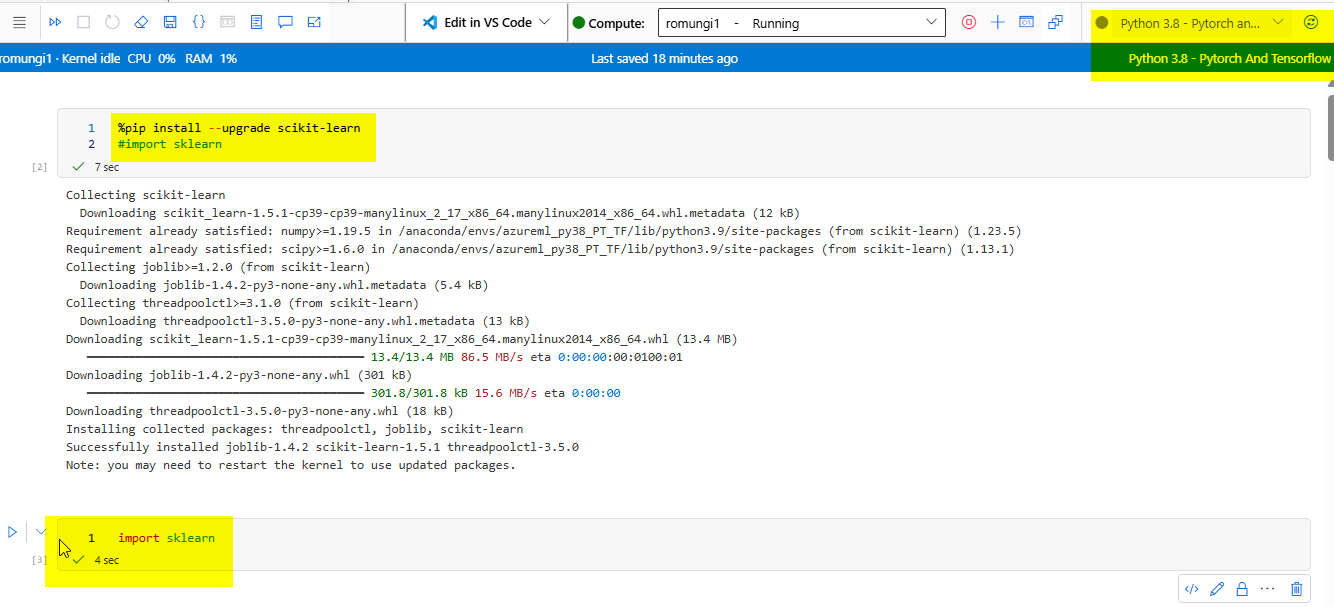Image resolution: width=1334 pixels, height=607 pixels.
Task: Open the Python 3.8 kernel selector dropdown
Action: click(x=1202, y=23)
